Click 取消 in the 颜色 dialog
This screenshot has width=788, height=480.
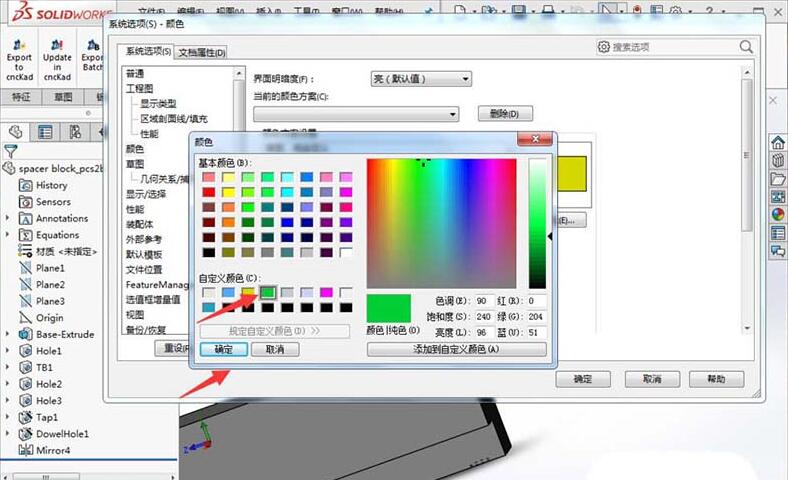click(275, 349)
